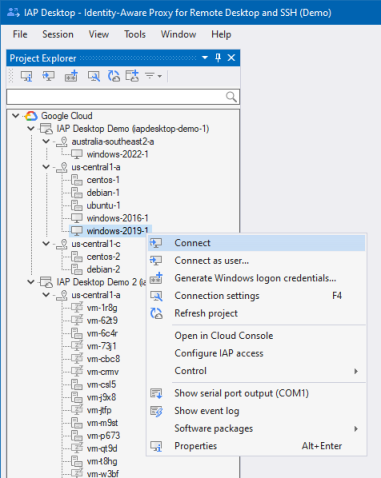Click Generate credentials toolbar icon
The image size is (381, 478).
pos(71,76)
